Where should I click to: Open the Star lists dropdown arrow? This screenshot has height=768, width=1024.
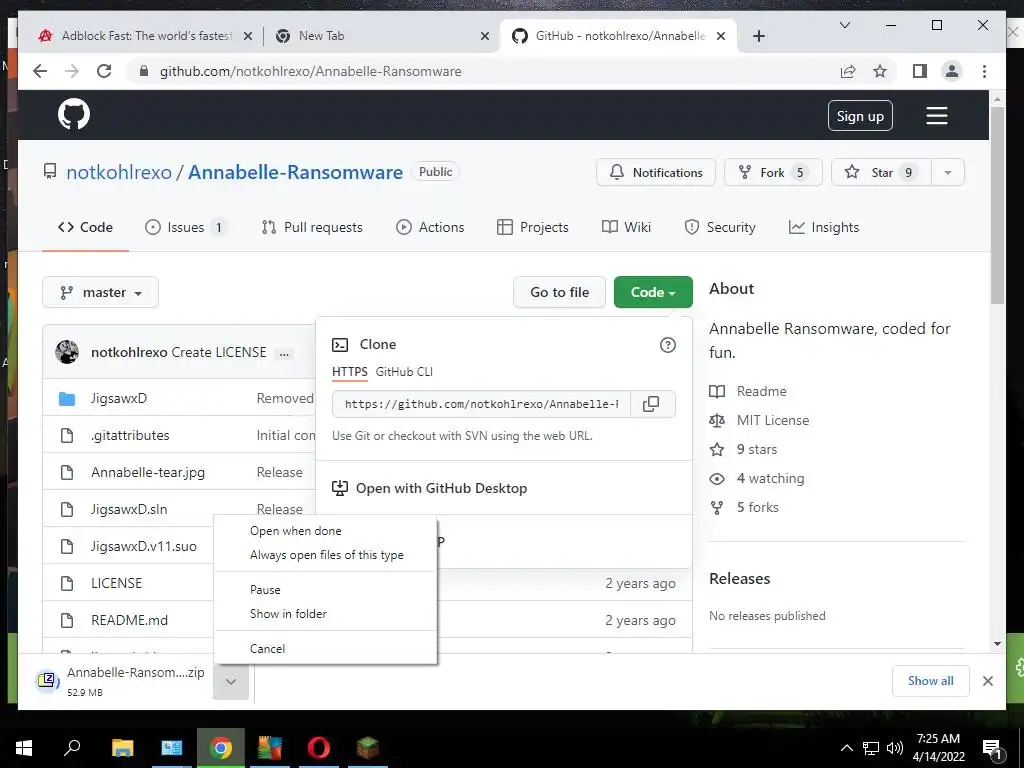click(x=948, y=172)
